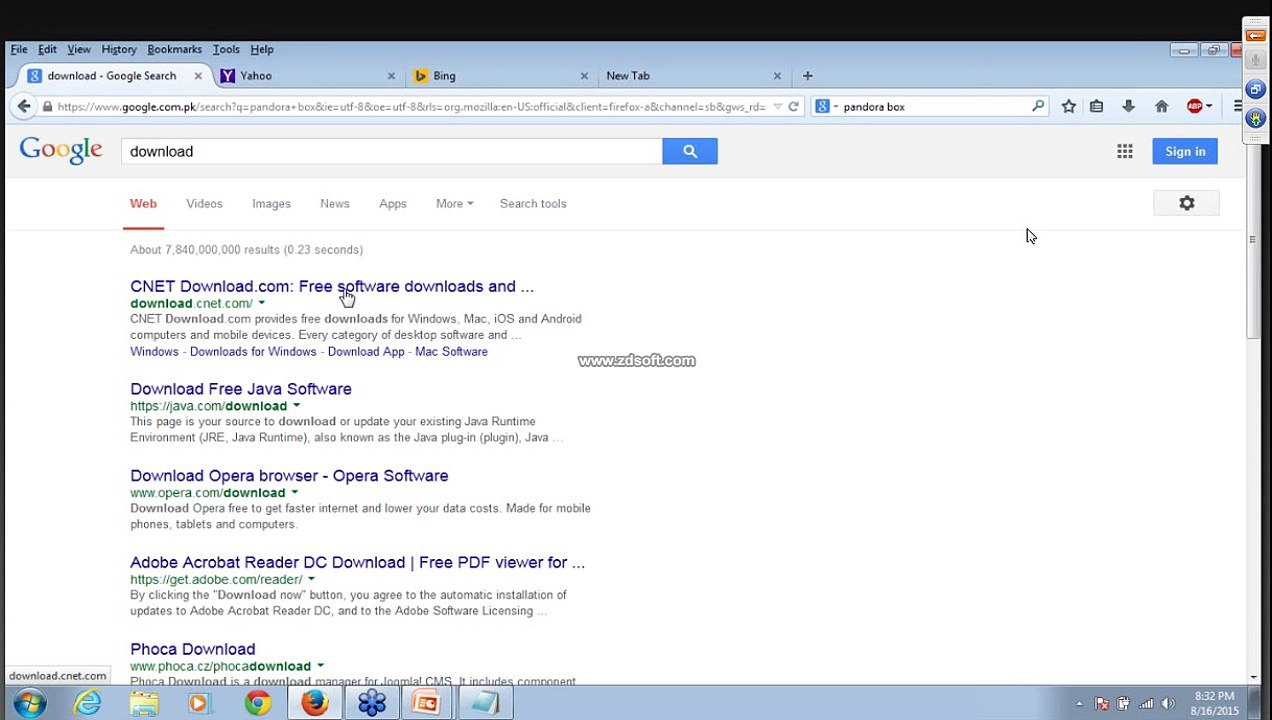Open the URL bar history dropdown arrow

coord(778,106)
